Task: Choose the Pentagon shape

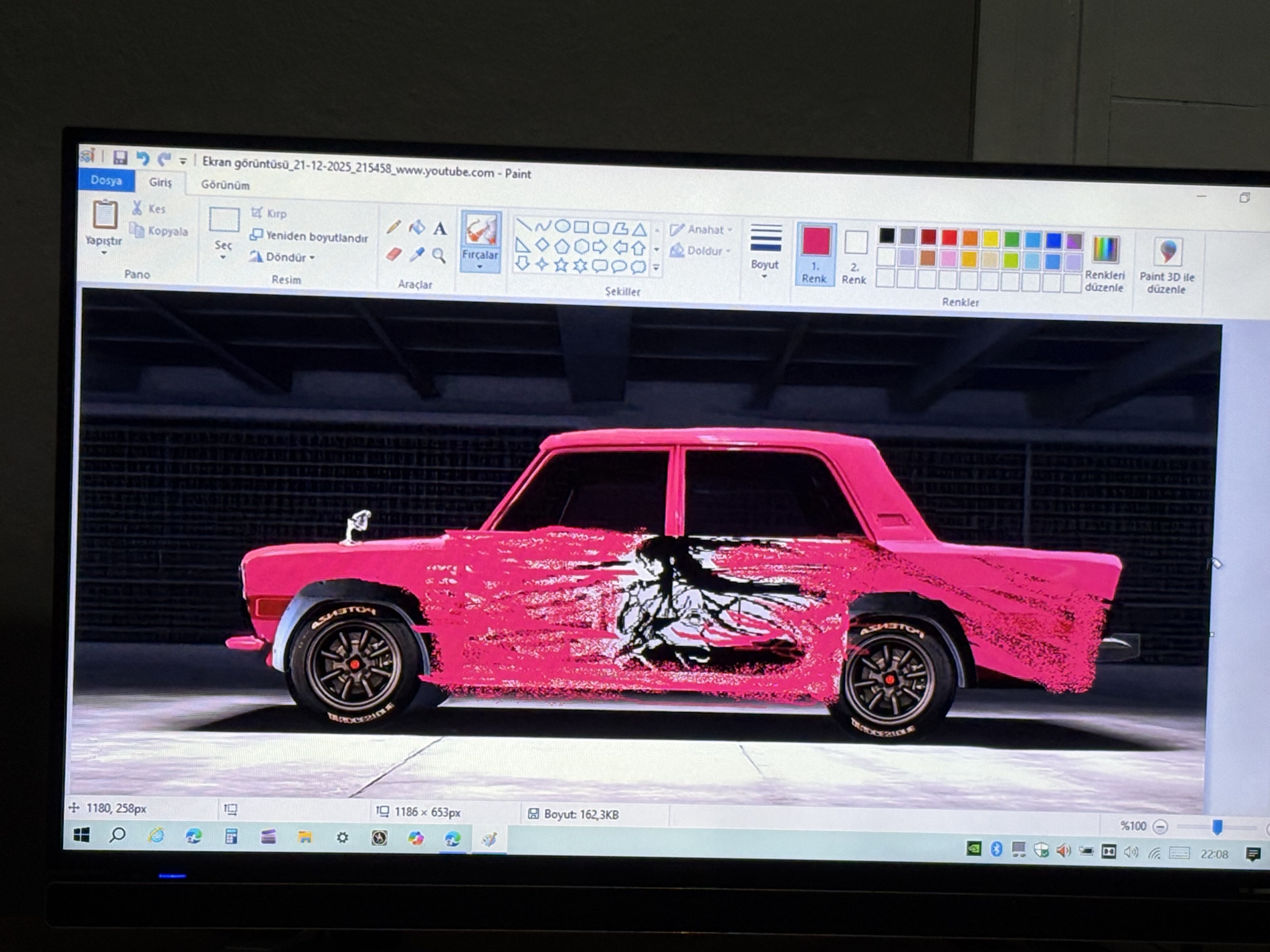Action: point(562,247)
